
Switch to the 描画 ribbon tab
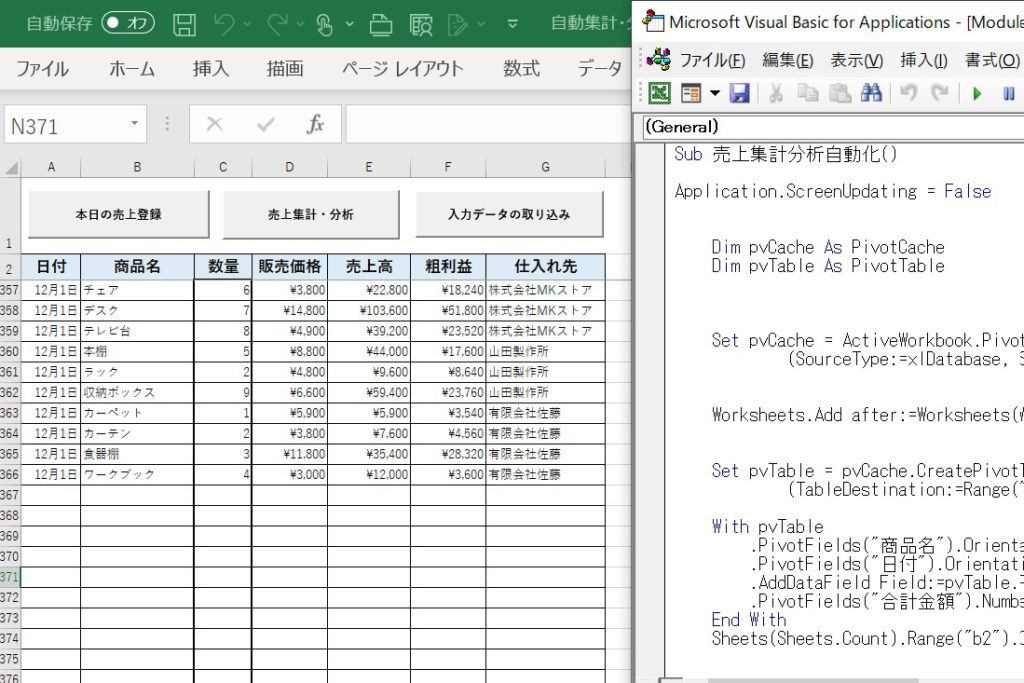285,69
